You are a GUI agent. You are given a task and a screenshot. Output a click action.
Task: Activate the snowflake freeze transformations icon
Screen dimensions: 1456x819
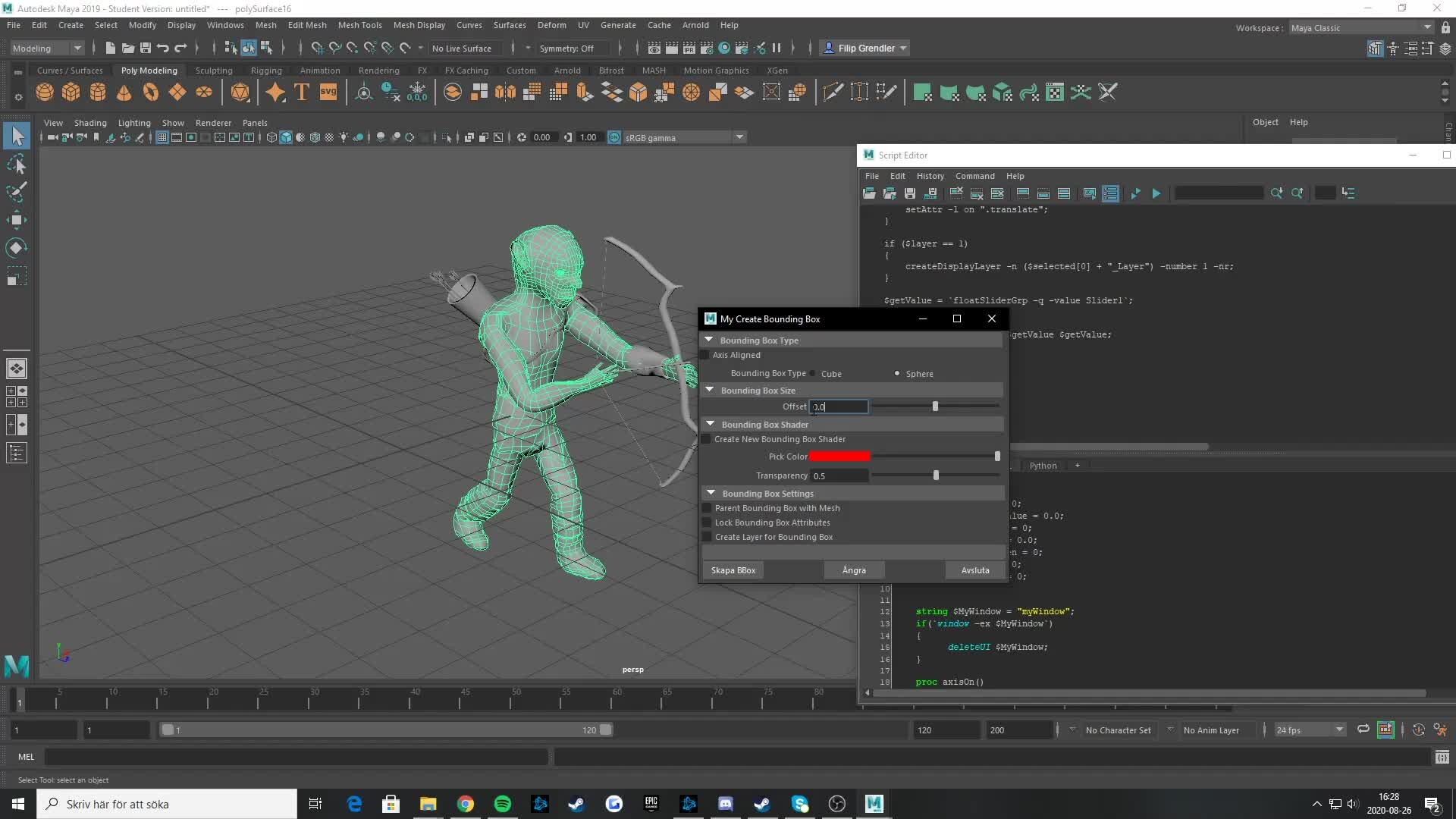point(418,92)
